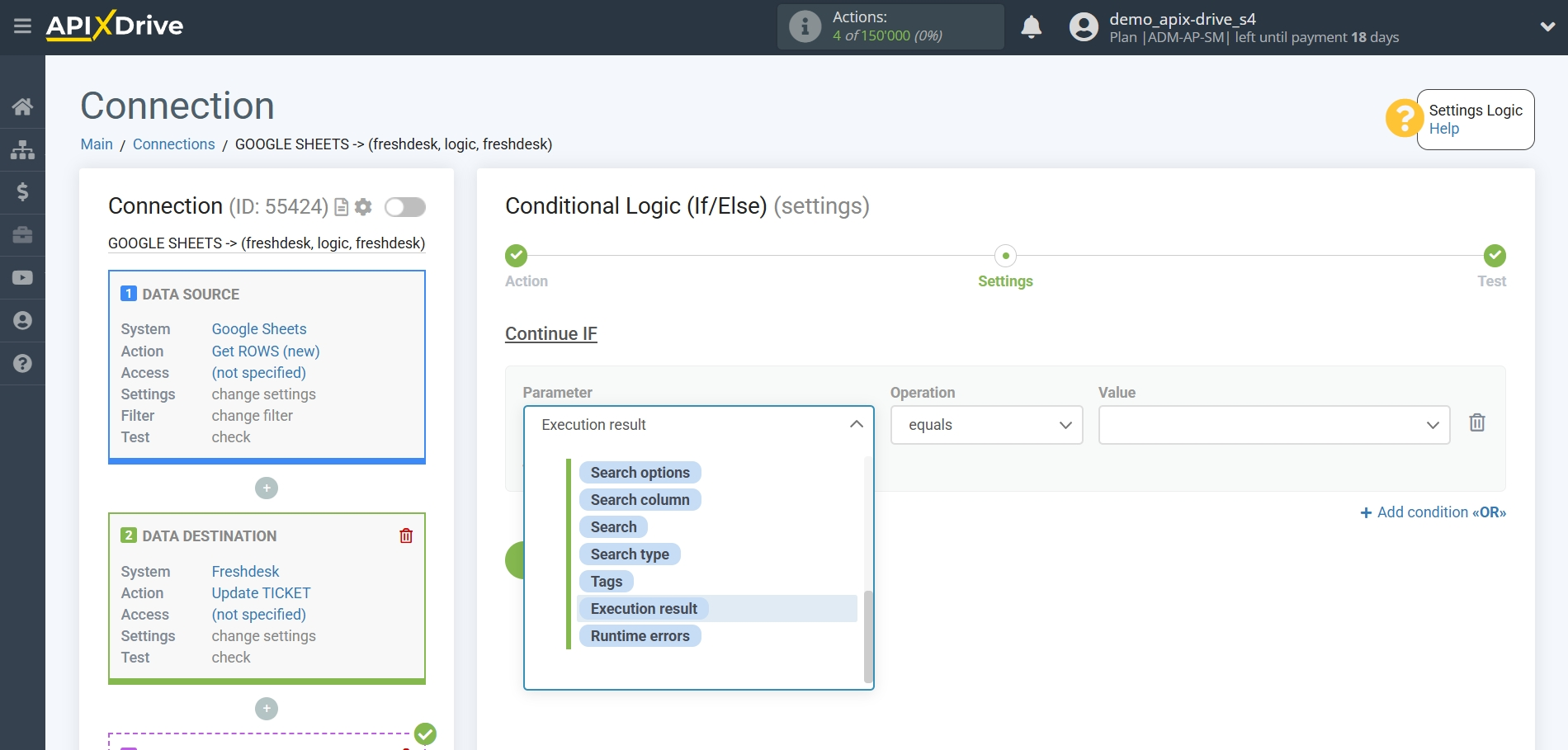Open the Help link
Viewport: 1568px width, 750px height.
pos(1443,129)
